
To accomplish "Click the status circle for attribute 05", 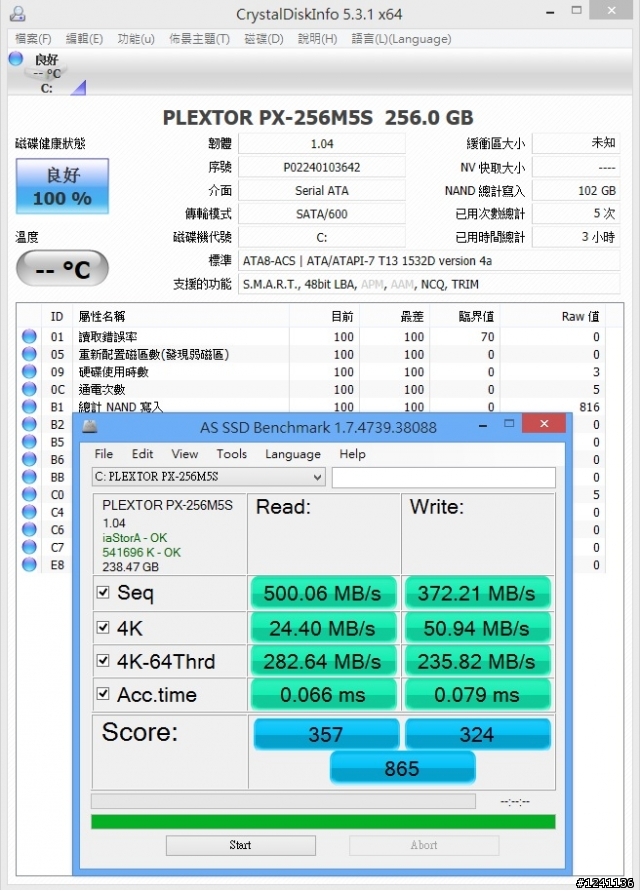I will tap(30, 354).
